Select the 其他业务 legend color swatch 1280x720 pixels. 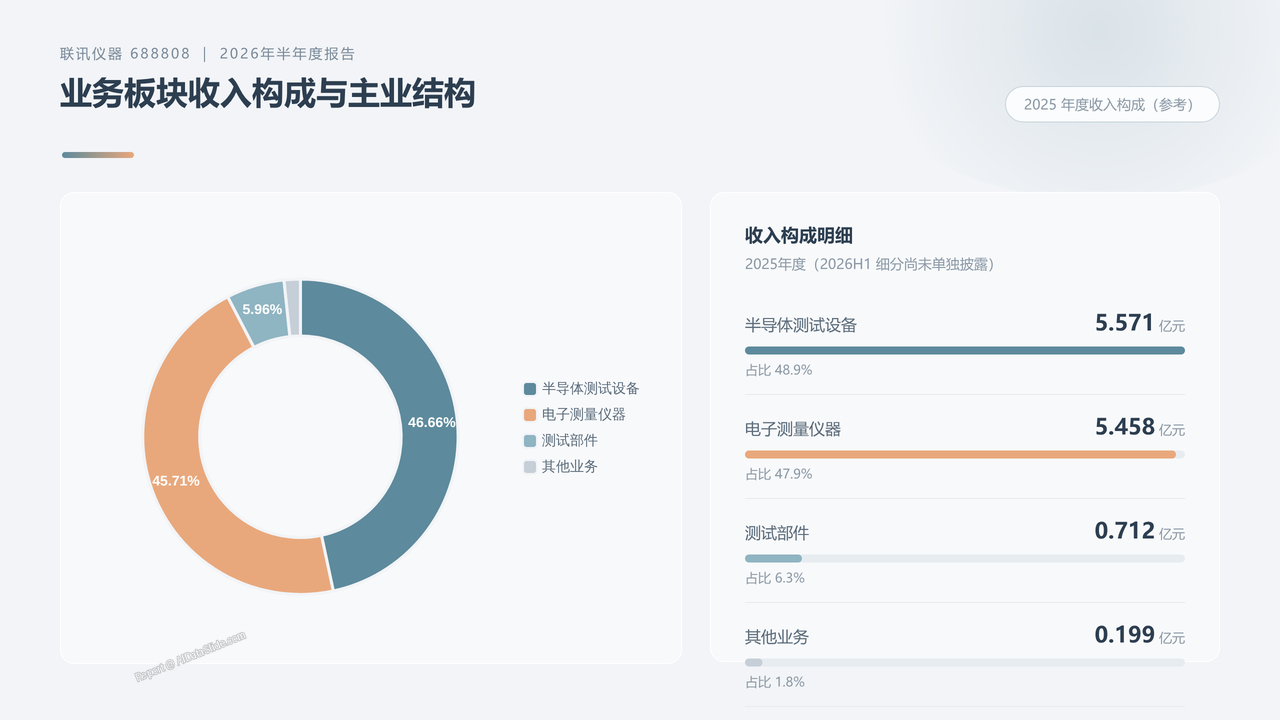[x=530, y=467]
